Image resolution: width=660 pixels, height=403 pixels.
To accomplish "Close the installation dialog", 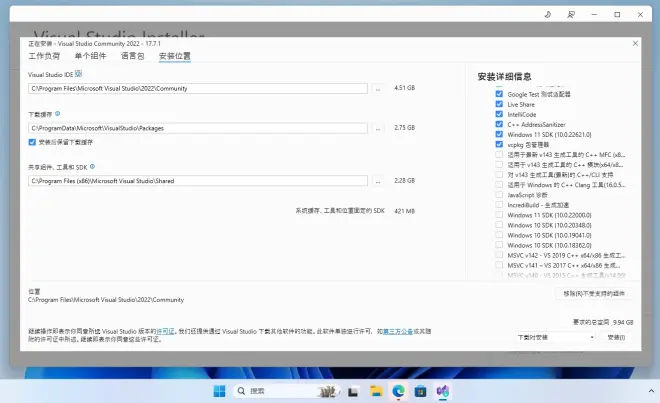I will (635, 43).
